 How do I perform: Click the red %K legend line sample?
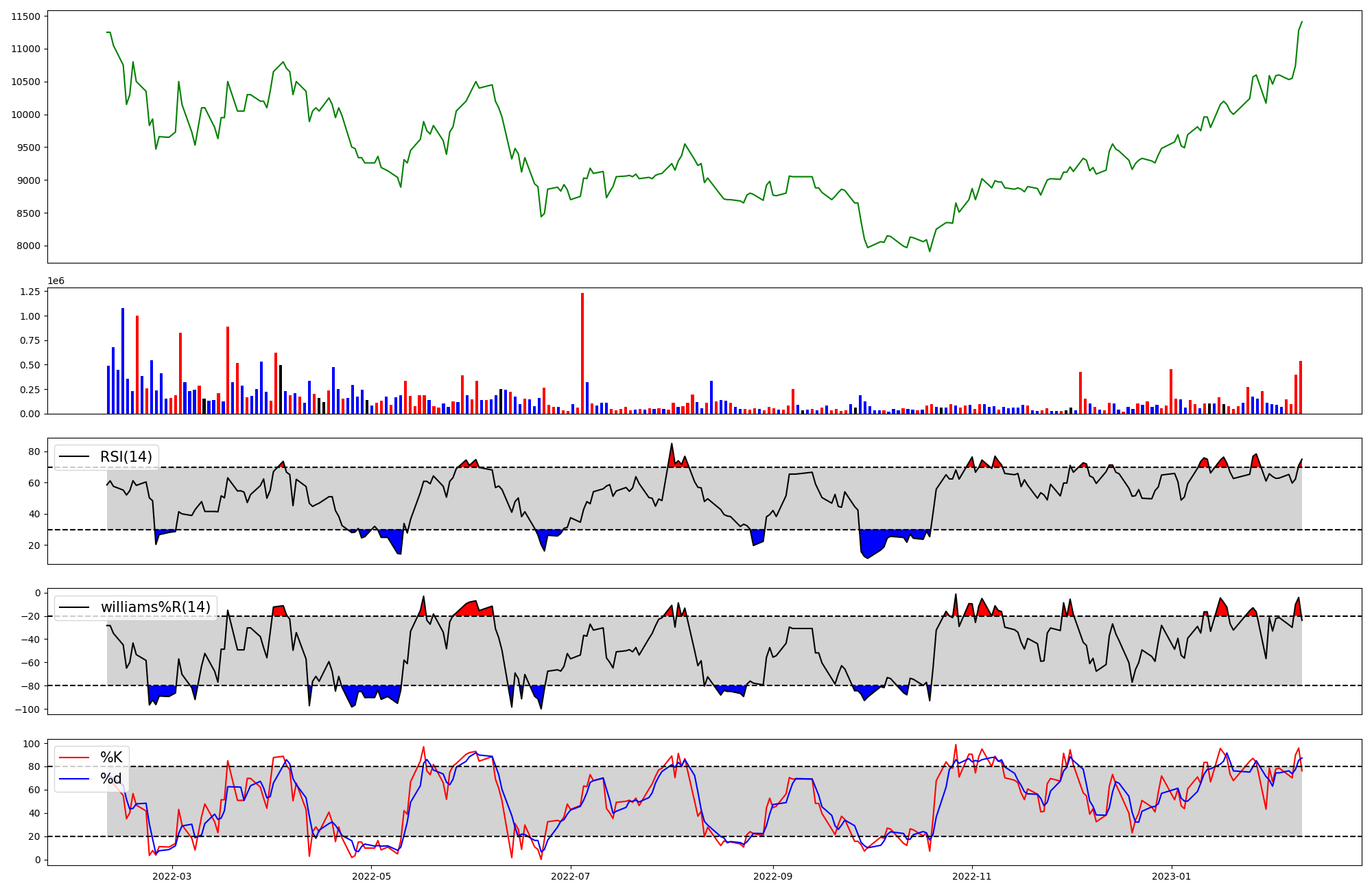[x=74, y=758]
